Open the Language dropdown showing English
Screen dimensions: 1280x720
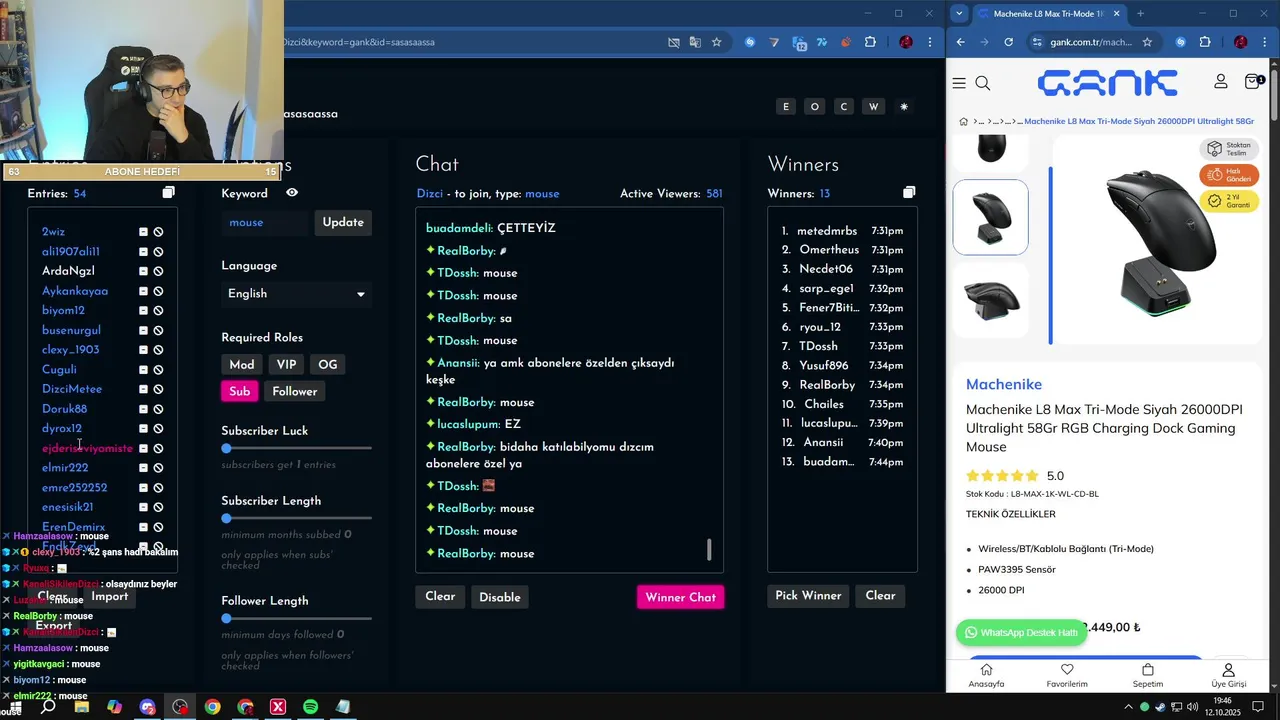(297, 294)
